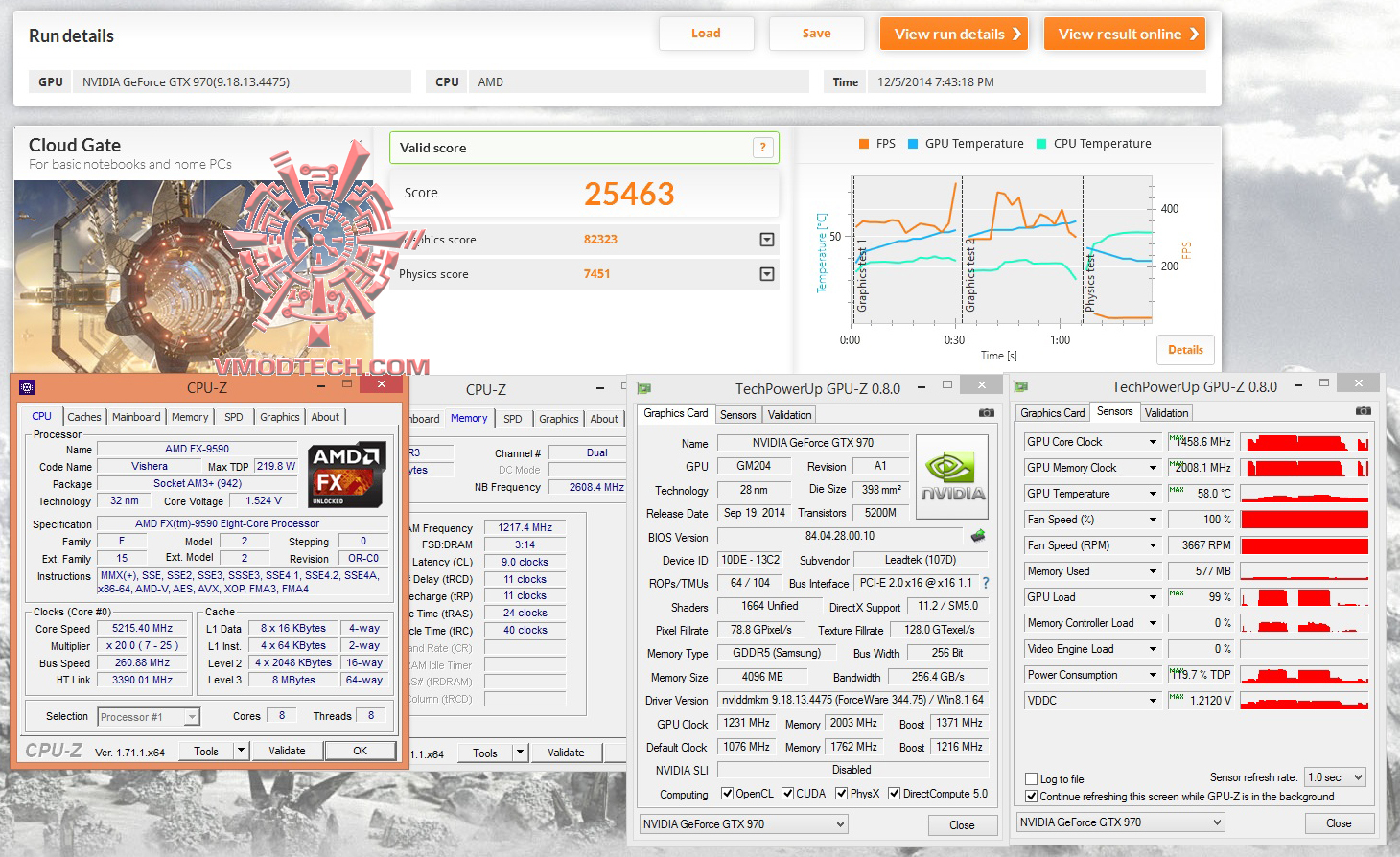Toggle the DirectCompute 5.0 checkbox

(x=894, y=794)
